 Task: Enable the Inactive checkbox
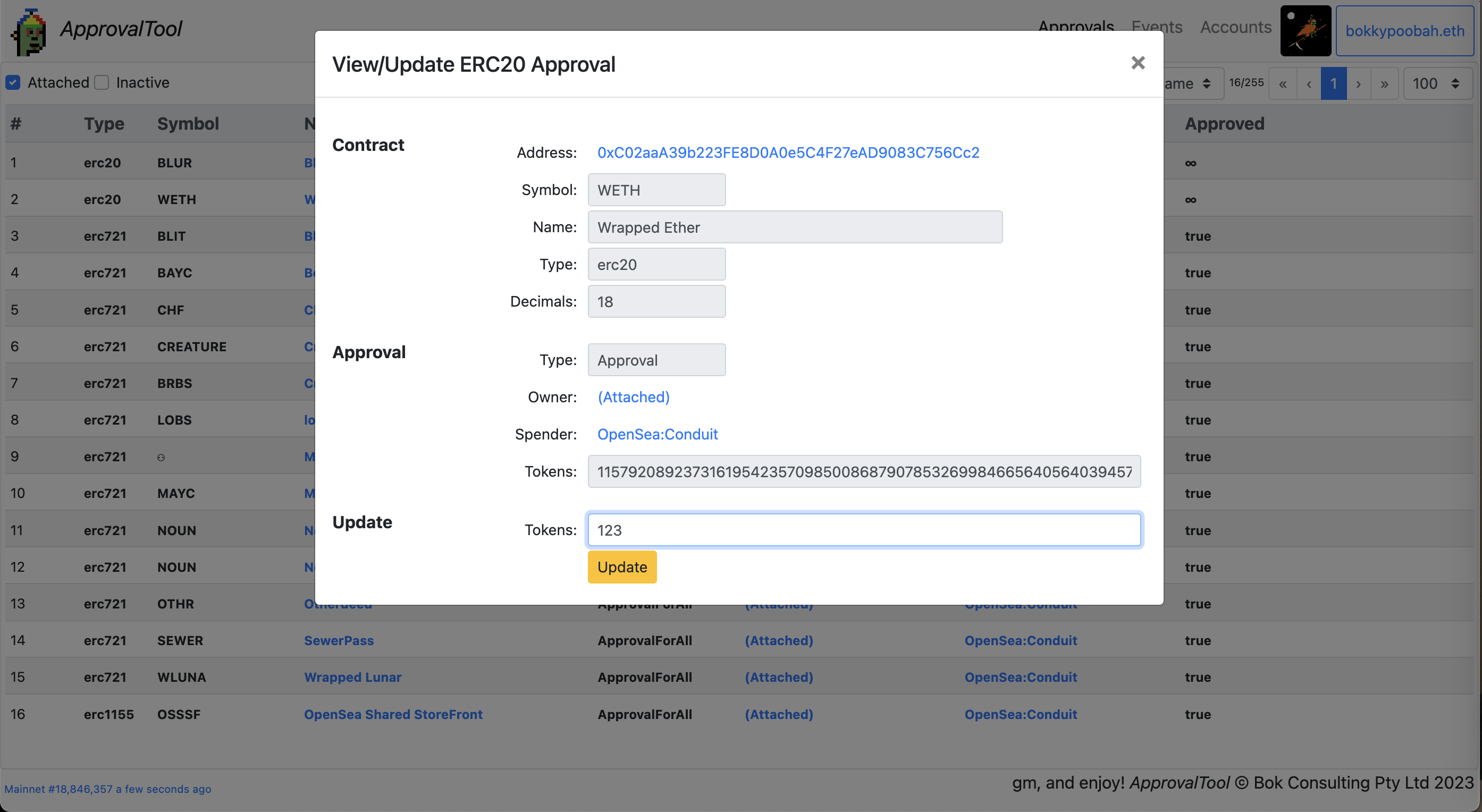pos(102,83)
